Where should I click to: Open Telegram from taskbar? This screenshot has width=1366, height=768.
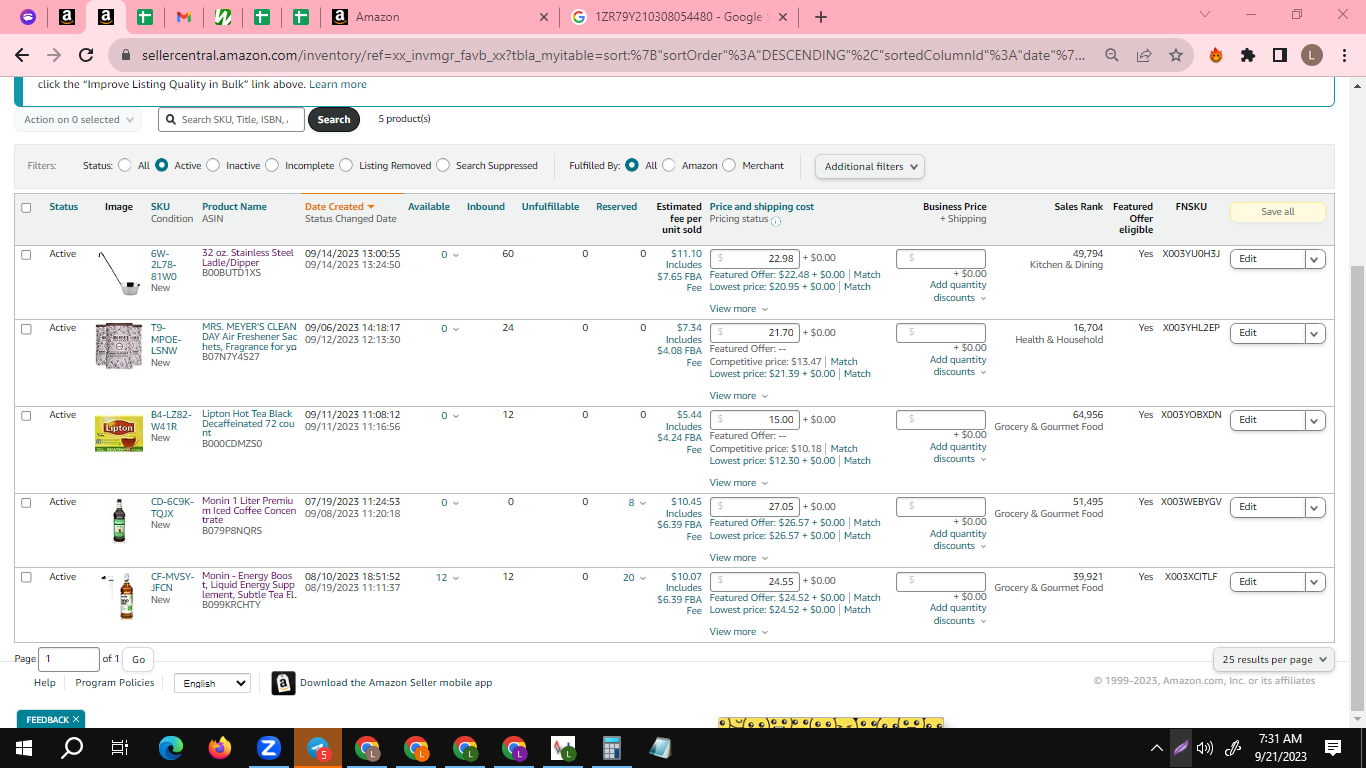point(318,748)
